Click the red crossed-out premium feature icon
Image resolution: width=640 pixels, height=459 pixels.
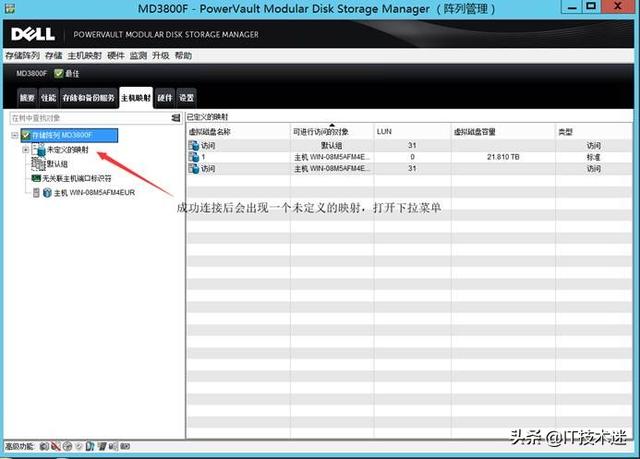56,446
